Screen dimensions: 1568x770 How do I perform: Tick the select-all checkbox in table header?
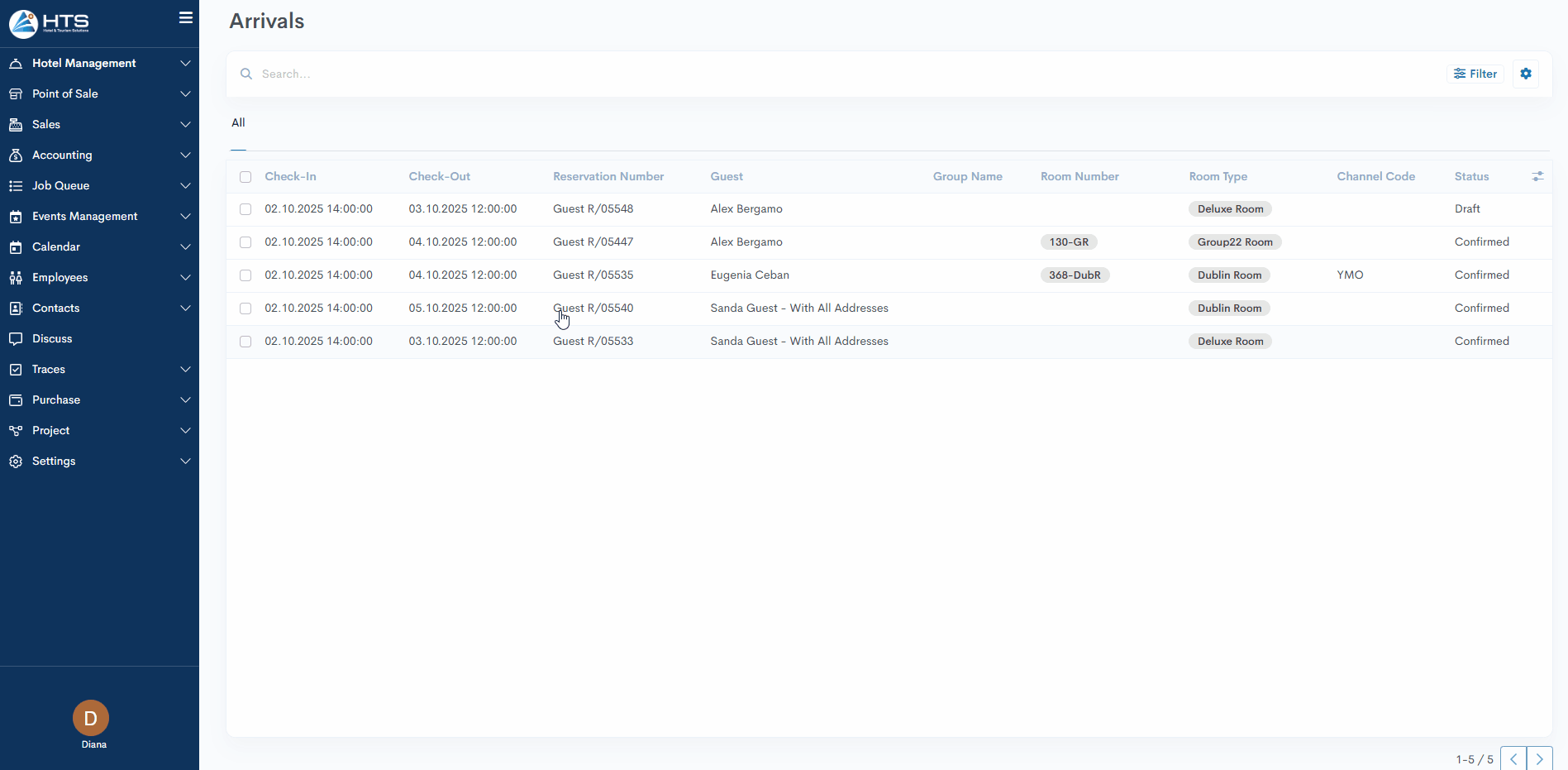(245, 177)
